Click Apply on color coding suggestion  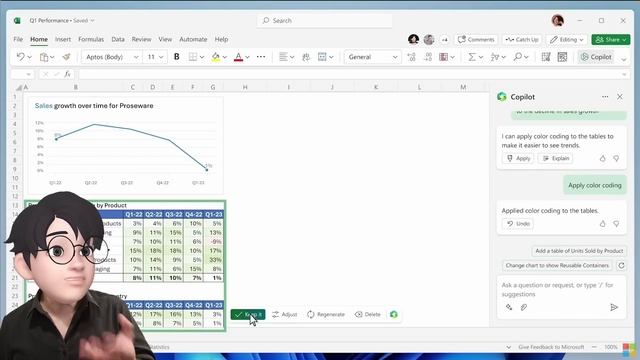coord(518,158)
